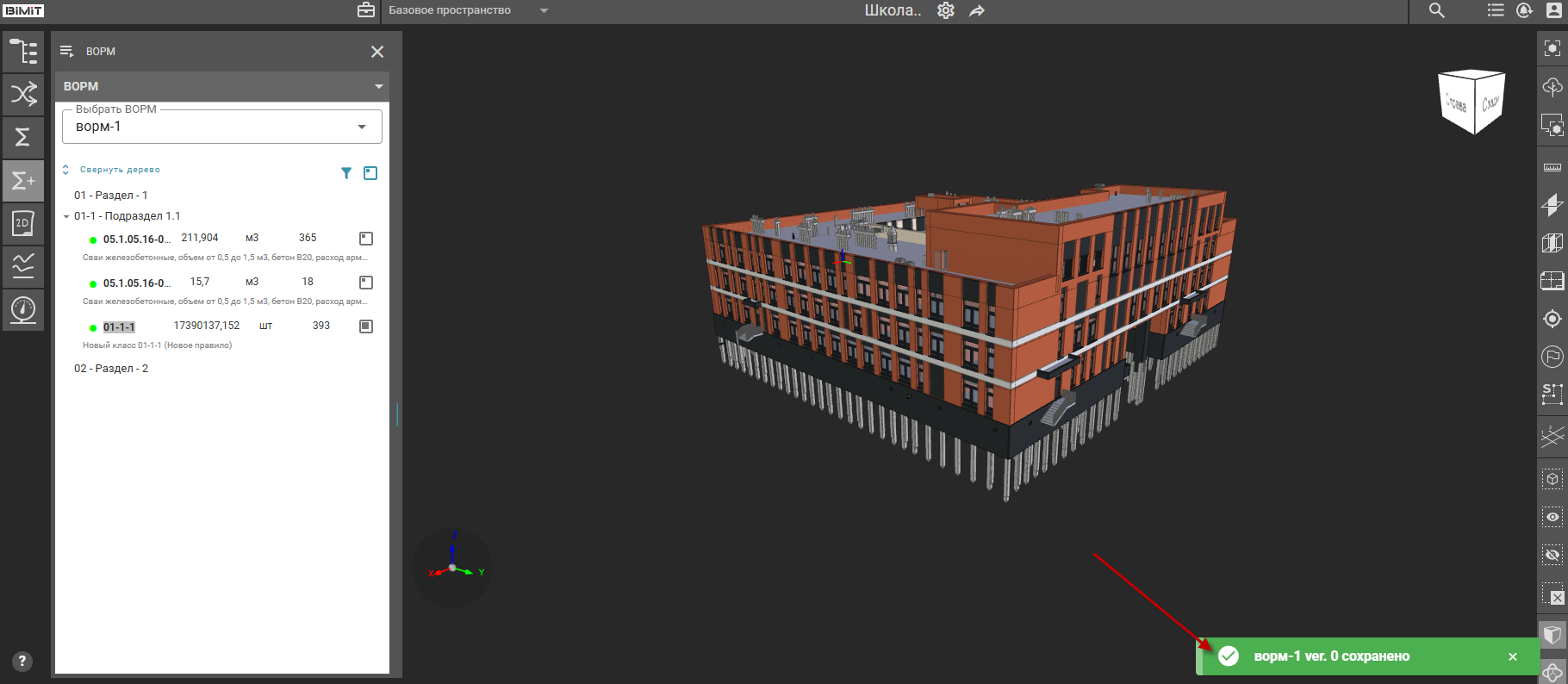Open the user profile icon
The height and width of the screenshot is (684, 1568).
click(1554, 10)
